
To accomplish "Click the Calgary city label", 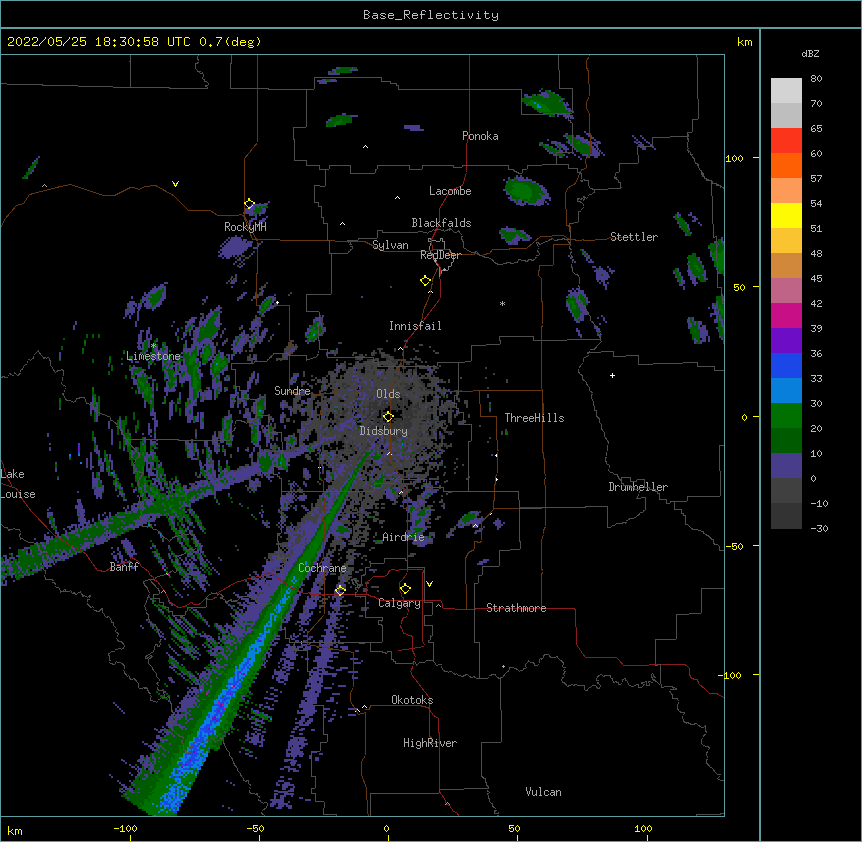I will tap(399, 603).
